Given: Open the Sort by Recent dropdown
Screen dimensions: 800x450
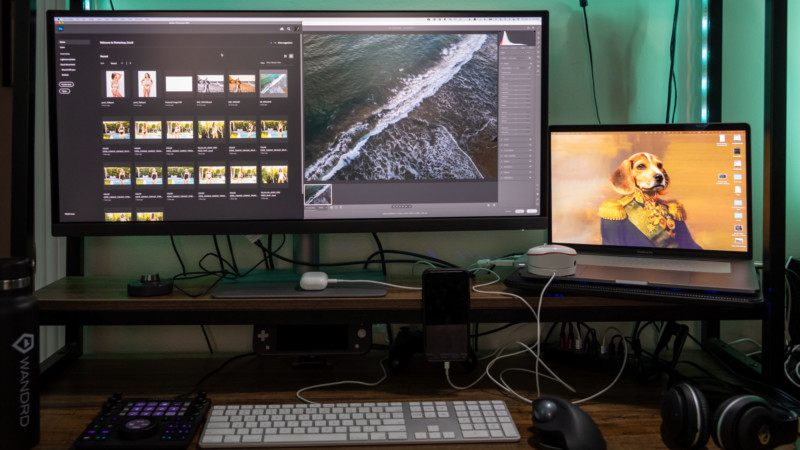Looking at the screenshot, I should point(116,63).
